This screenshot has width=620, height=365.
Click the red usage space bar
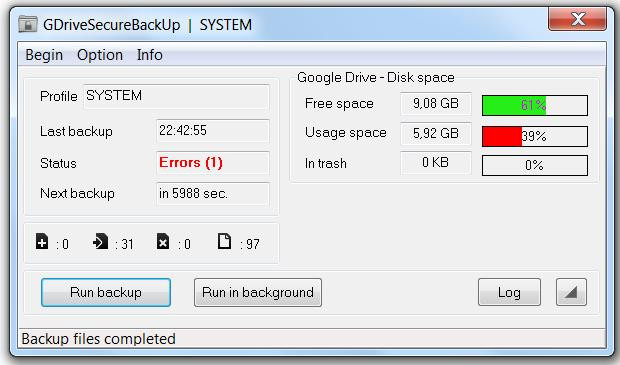click(535, 136)
